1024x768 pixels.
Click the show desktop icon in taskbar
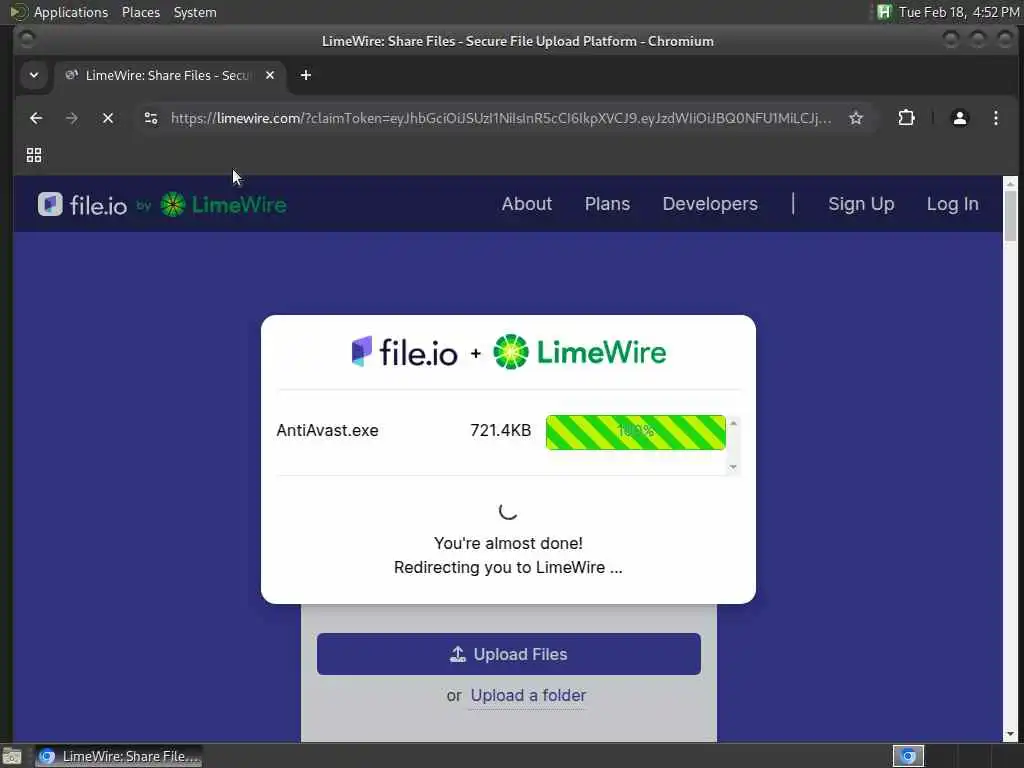pyautogui.click(x=12, y=756)
